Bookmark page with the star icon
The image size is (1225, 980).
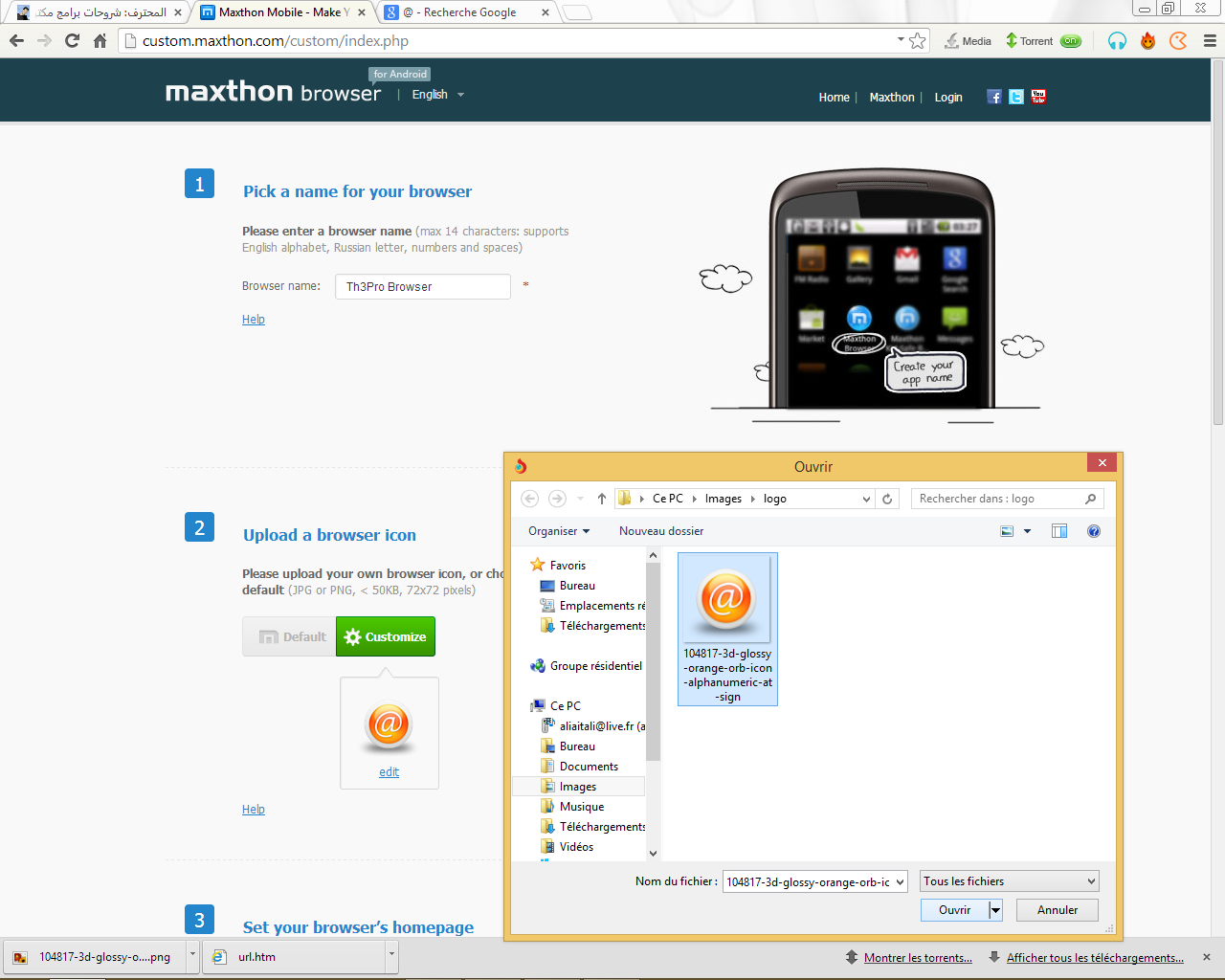918,40
